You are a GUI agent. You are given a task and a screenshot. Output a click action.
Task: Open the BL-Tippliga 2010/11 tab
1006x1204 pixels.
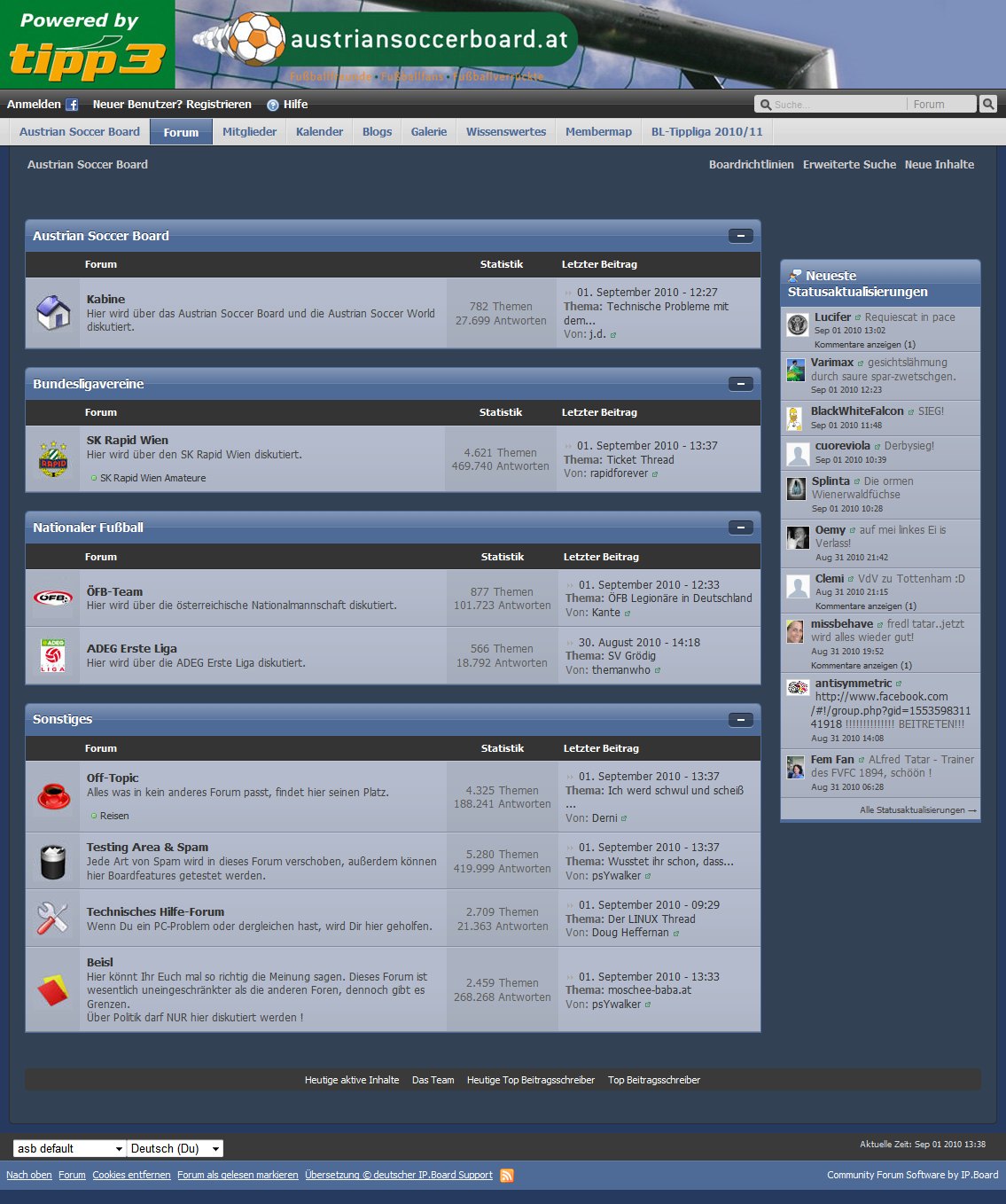point(707,132)
